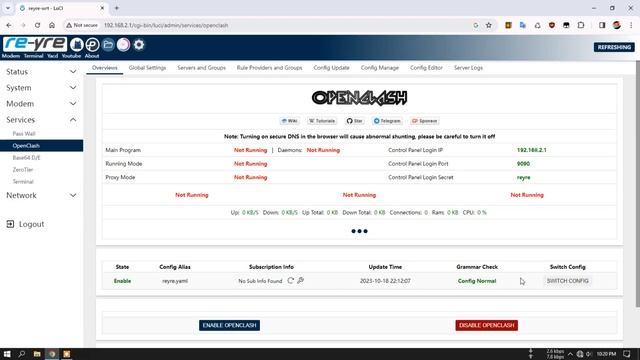Open a new browser tab
640x360 pixels.
tap(117, 8)
